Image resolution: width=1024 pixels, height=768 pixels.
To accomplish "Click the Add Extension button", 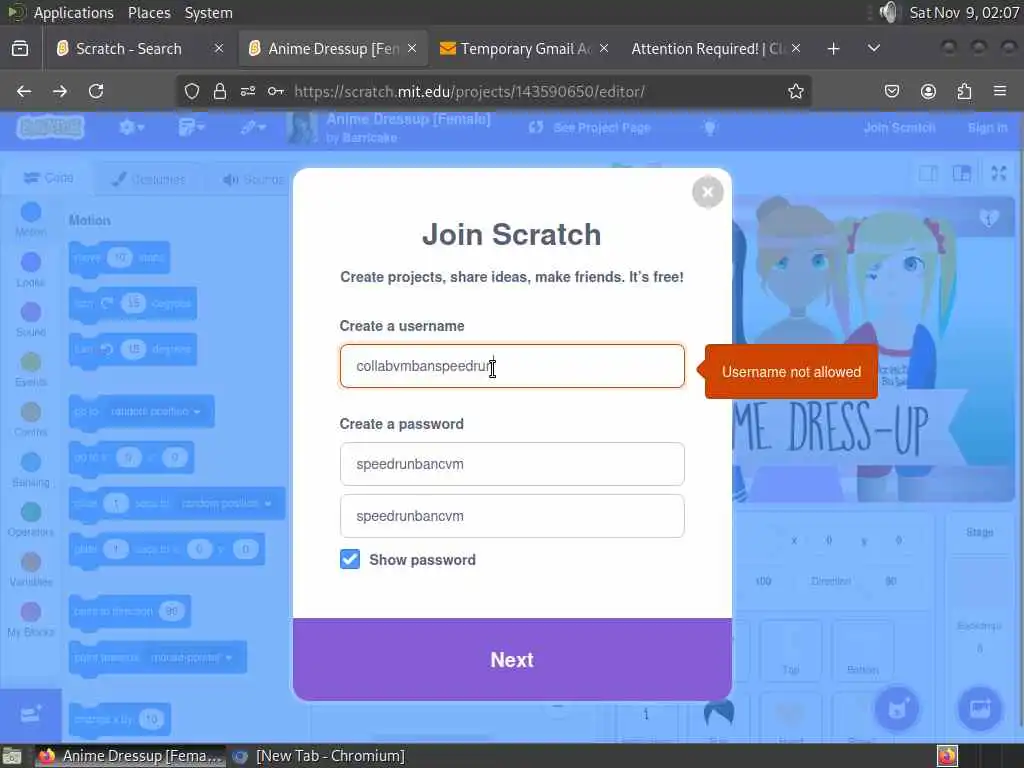I will 31,714.
